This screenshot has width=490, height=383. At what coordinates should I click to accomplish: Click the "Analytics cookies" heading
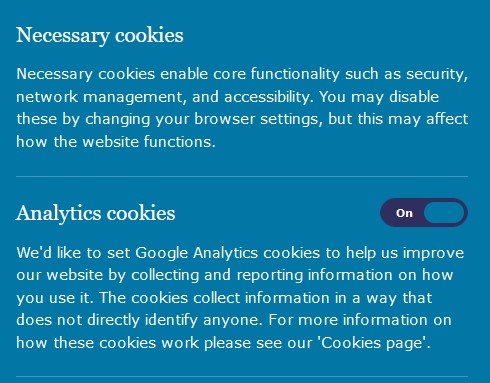pyautogui.click(x=96, y=213)
